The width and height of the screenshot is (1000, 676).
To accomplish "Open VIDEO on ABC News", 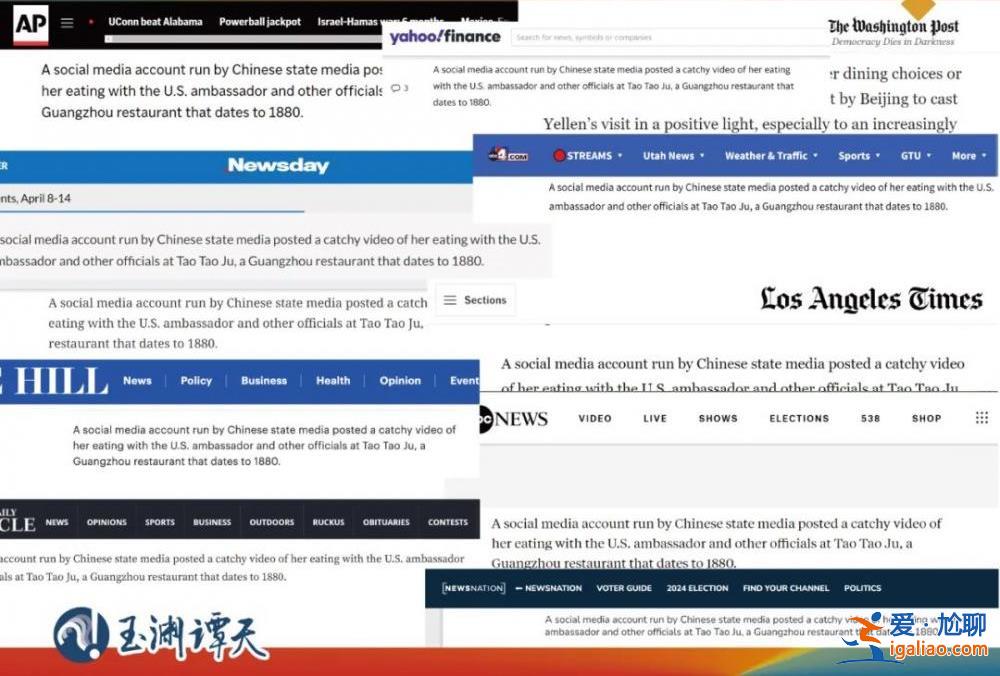I will (x=595, y=418).
